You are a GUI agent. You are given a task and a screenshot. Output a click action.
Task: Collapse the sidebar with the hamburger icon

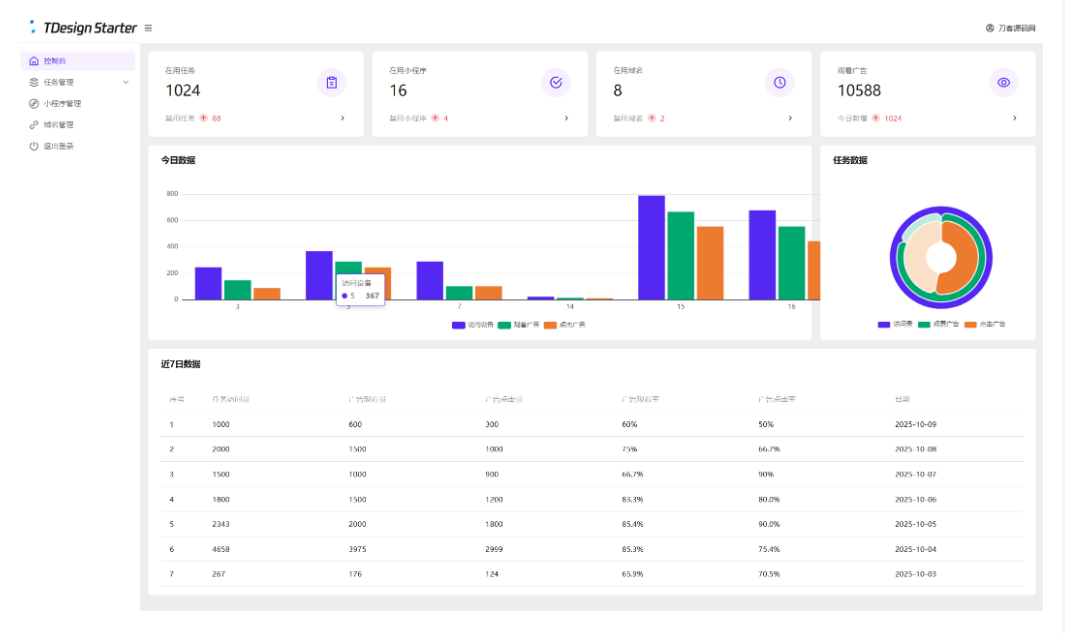[149, 28]
